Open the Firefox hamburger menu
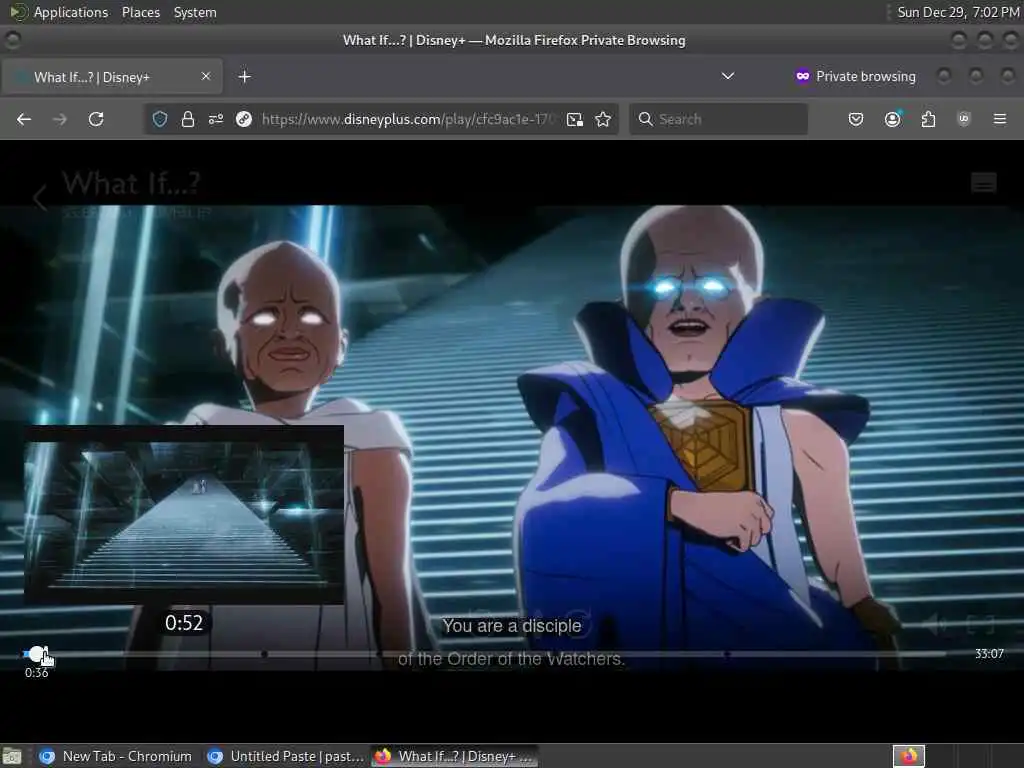The width and height of the screenshot is (1024, 768). click(x=999, y=119)
